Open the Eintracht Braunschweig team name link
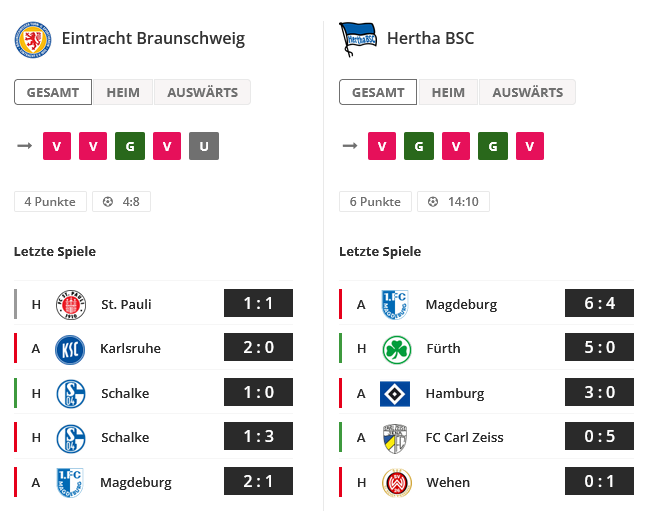The width and height of the screenshot is (650, 511). [153, 38]
